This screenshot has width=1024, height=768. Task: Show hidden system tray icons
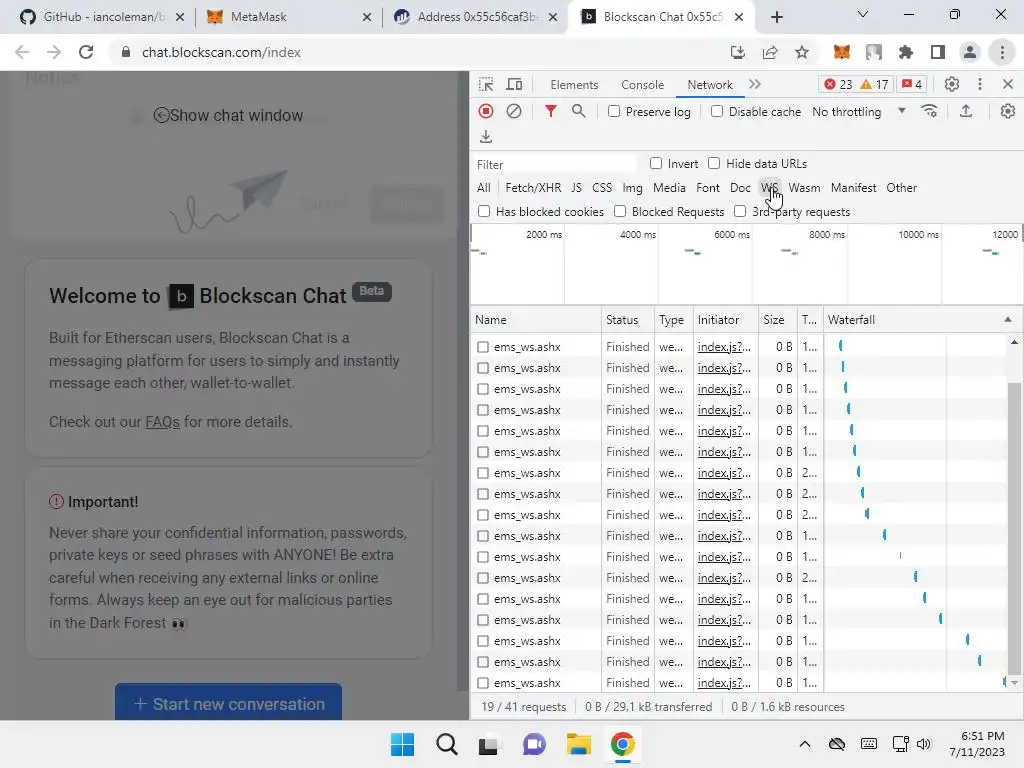(x=805, y=744)
